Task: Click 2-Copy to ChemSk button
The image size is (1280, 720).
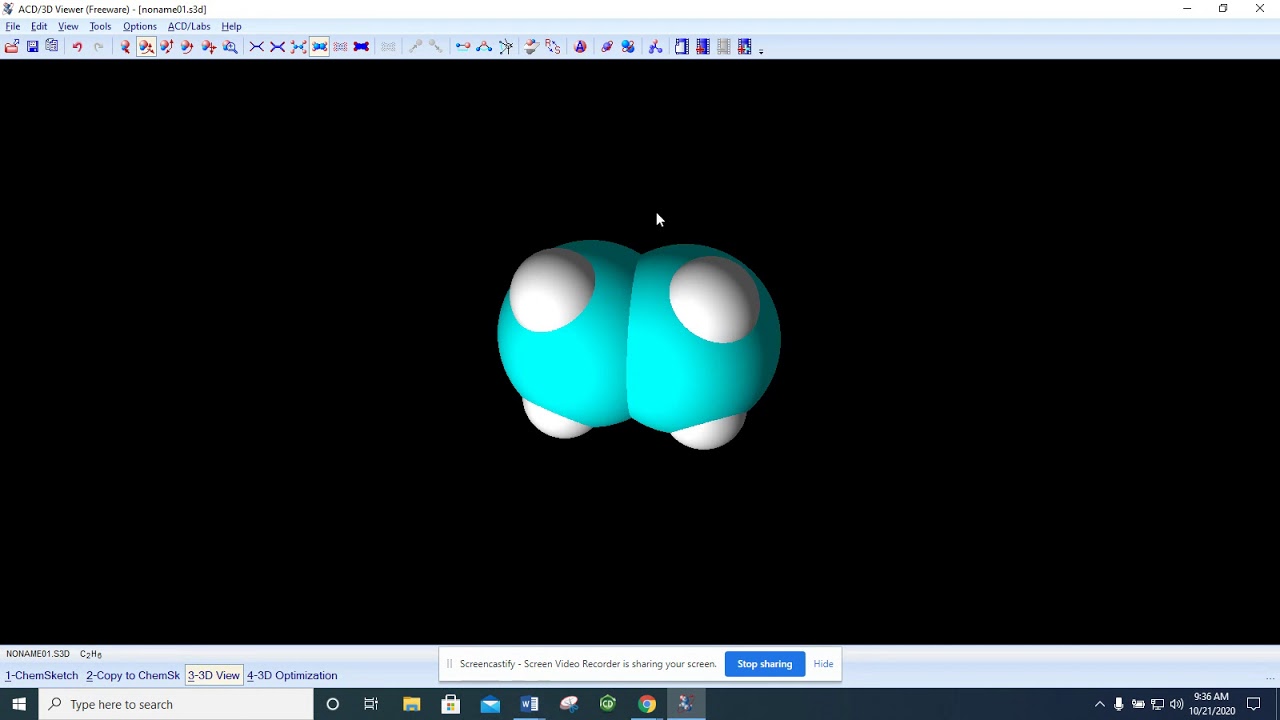Action: click(133, 676)
